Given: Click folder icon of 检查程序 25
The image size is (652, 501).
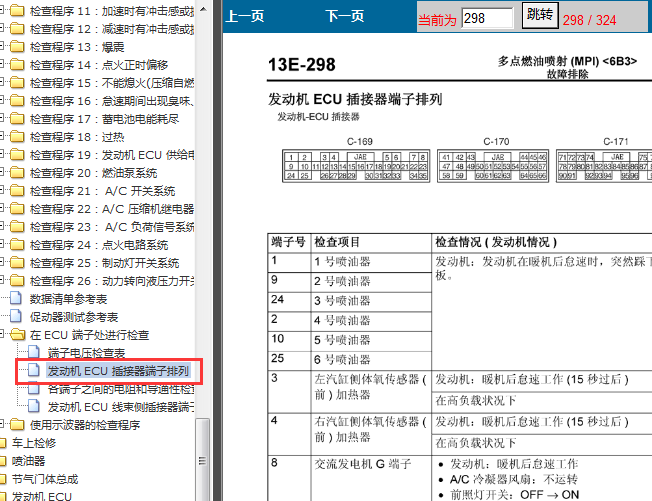Looking at the screenshot, I should 17,262.
